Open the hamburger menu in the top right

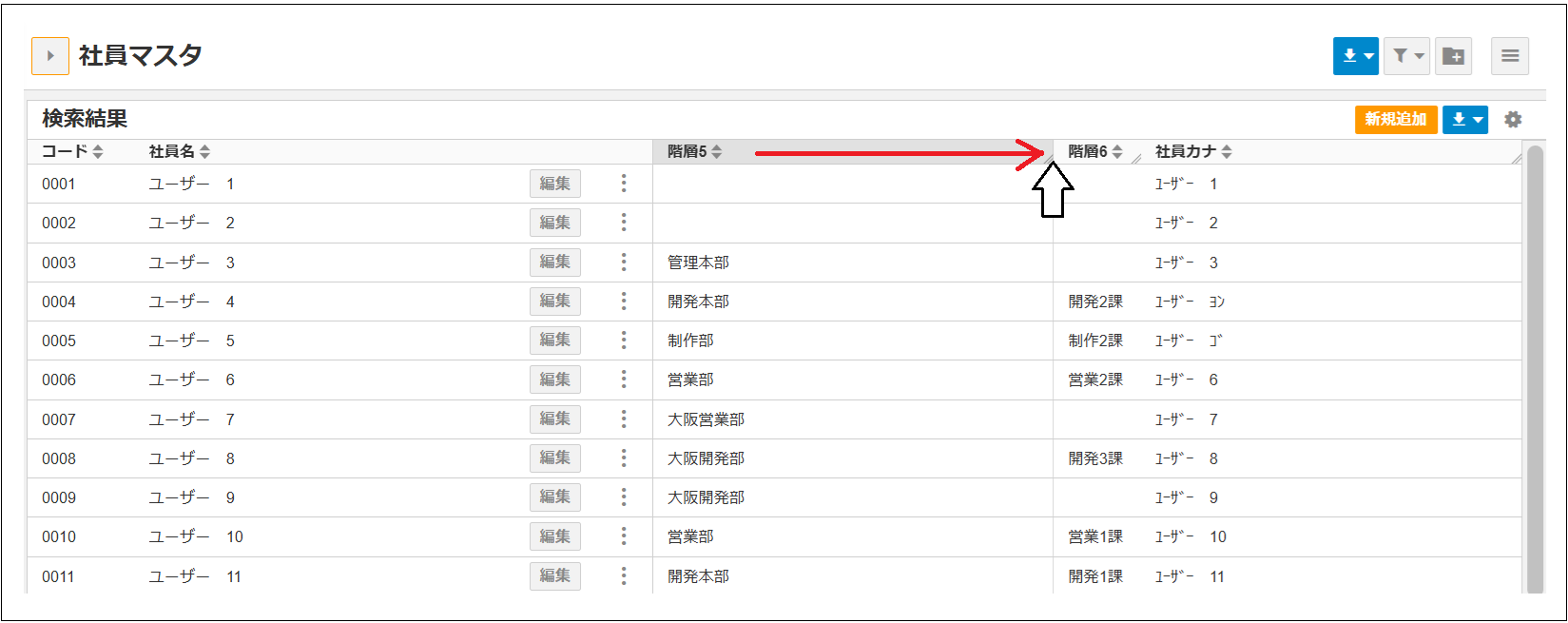1510,56
